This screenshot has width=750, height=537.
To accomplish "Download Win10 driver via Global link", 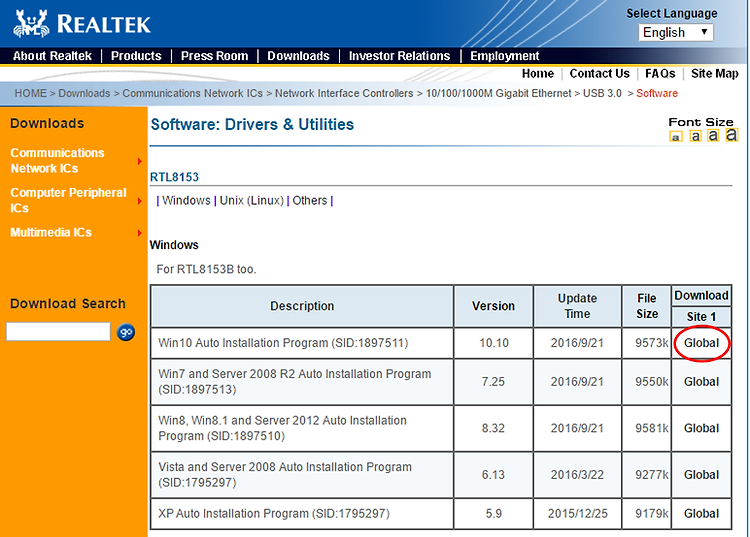I will click(701, 343).
